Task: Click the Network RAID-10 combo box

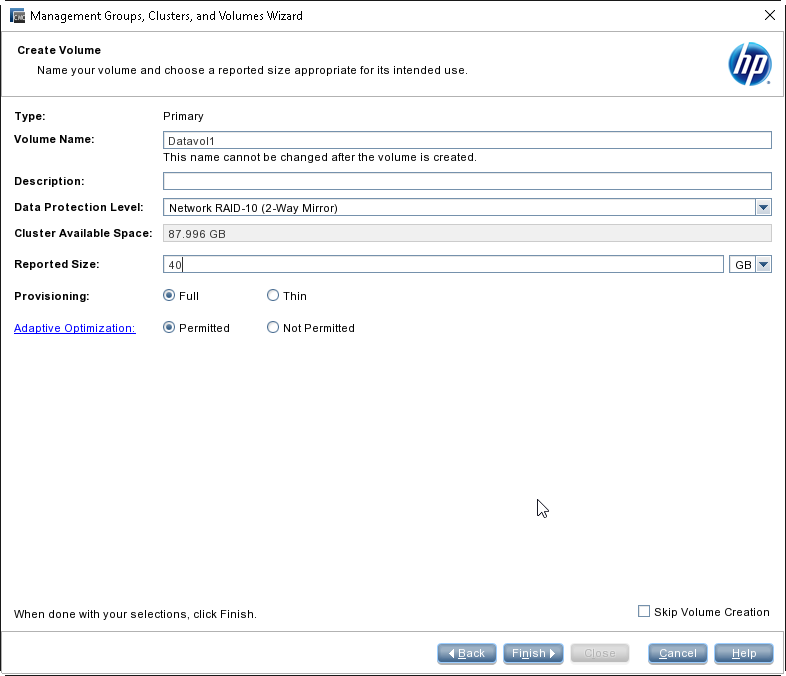Action: coord(467,207)
